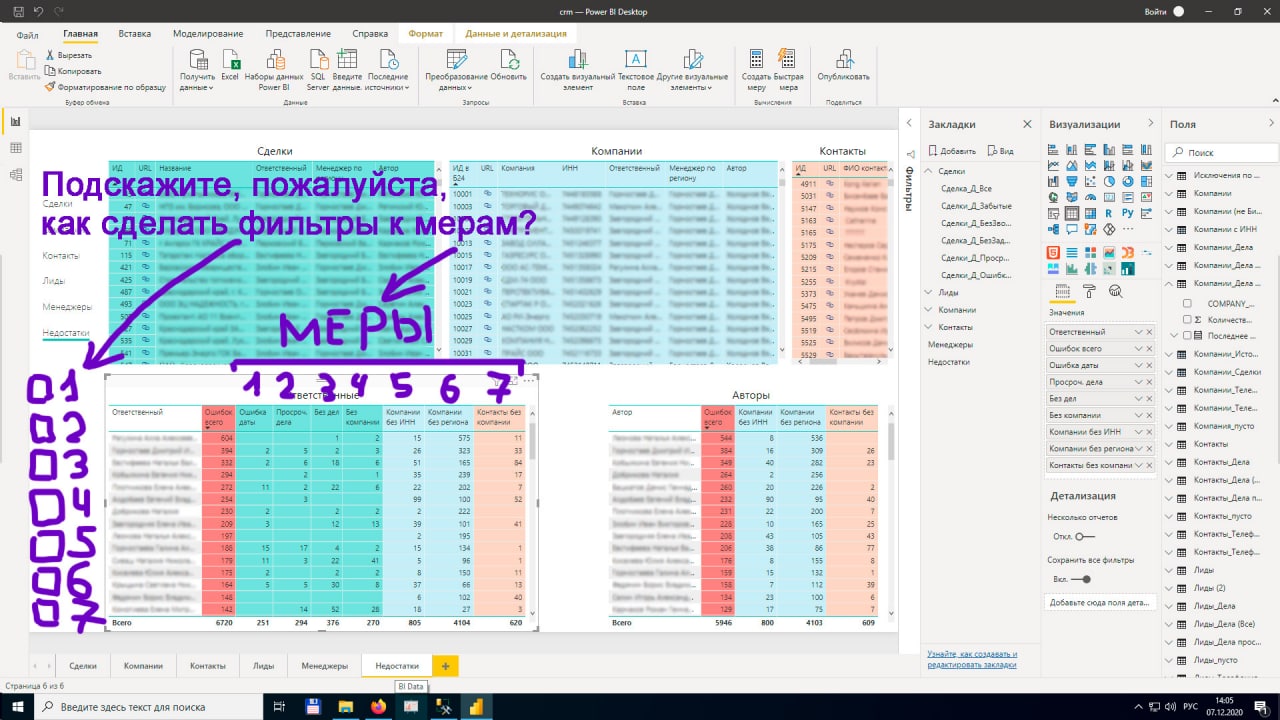Open the Справка ribbon tab
Screen dimensions: 1280x720
coord(370,34)
